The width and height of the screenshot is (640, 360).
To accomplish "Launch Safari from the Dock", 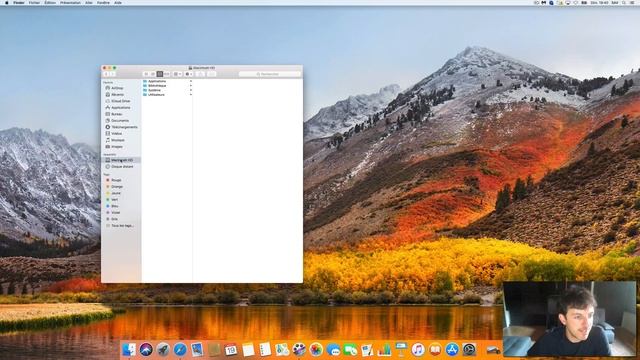I will tap(180, 349).
